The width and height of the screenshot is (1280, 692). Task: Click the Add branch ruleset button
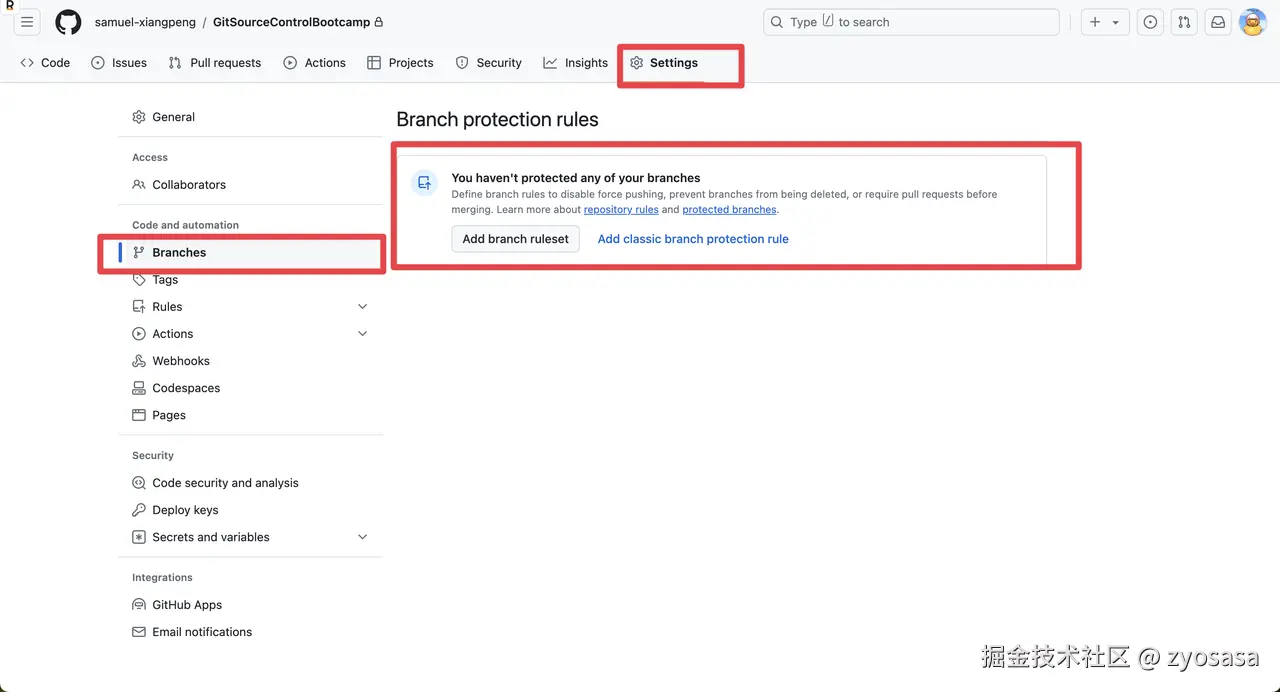[515, 239]
